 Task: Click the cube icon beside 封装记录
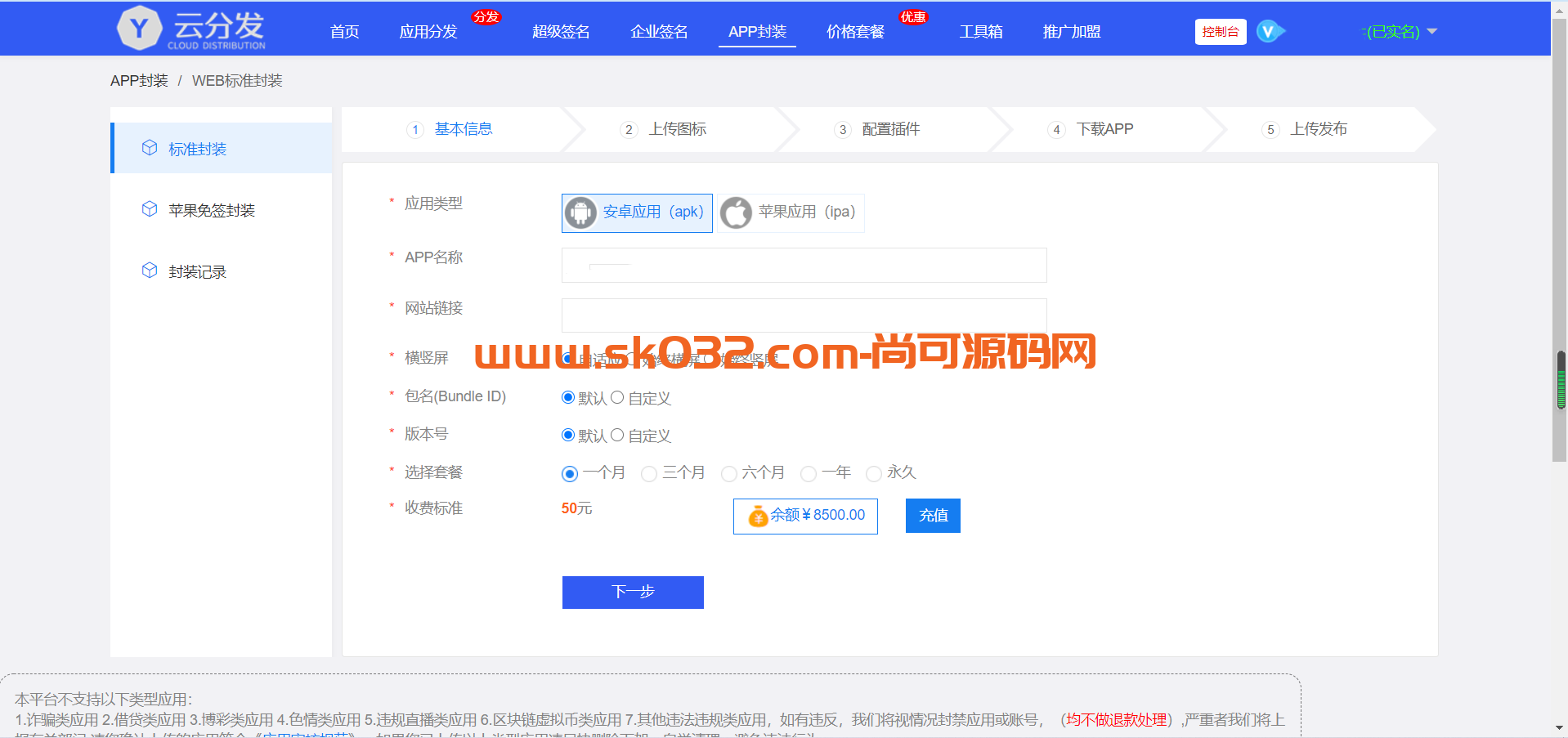(x=150, y=271)
